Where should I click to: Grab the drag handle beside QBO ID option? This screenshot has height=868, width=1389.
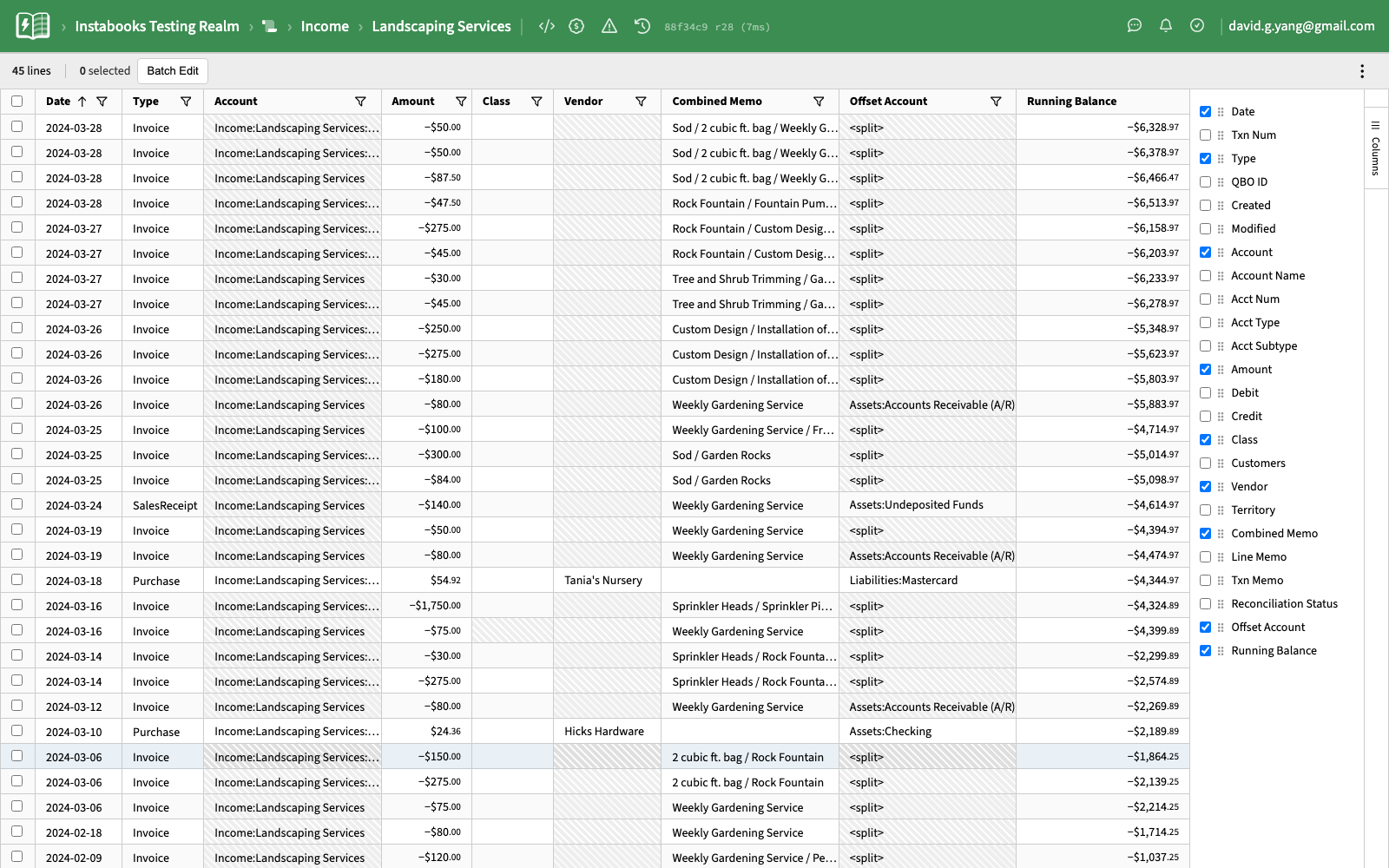pos(1221,182)
